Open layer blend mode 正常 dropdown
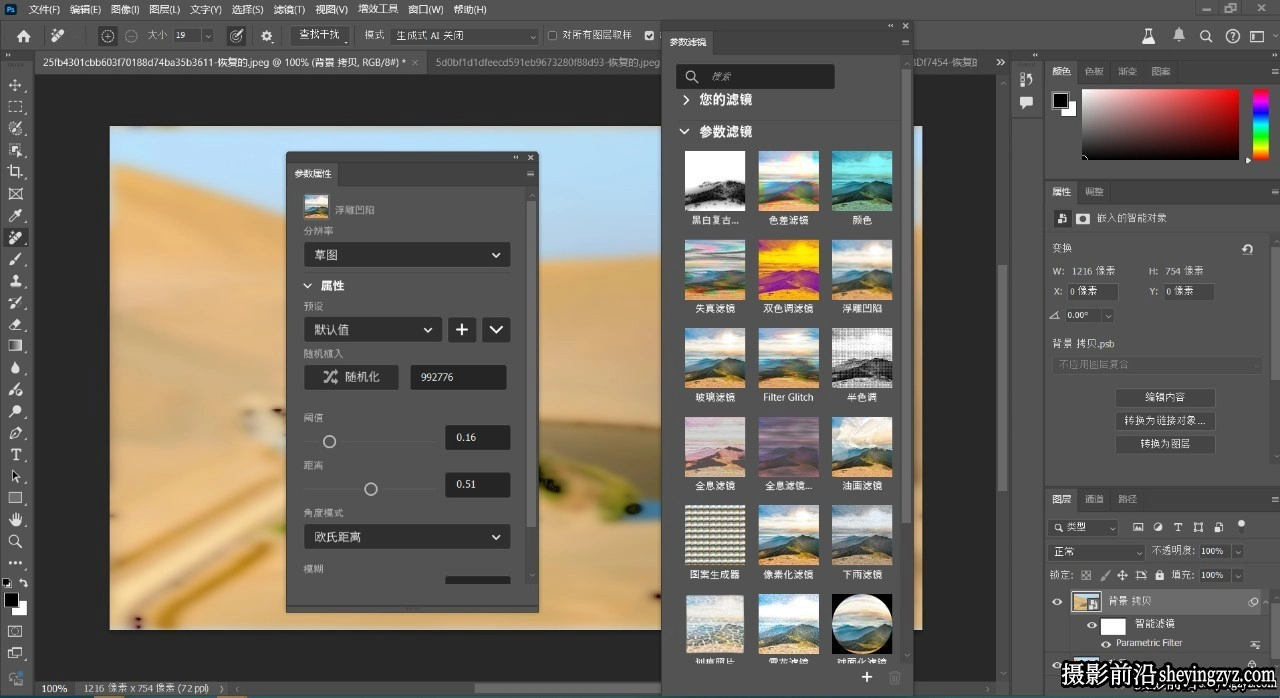 [x=1096, y=552]
